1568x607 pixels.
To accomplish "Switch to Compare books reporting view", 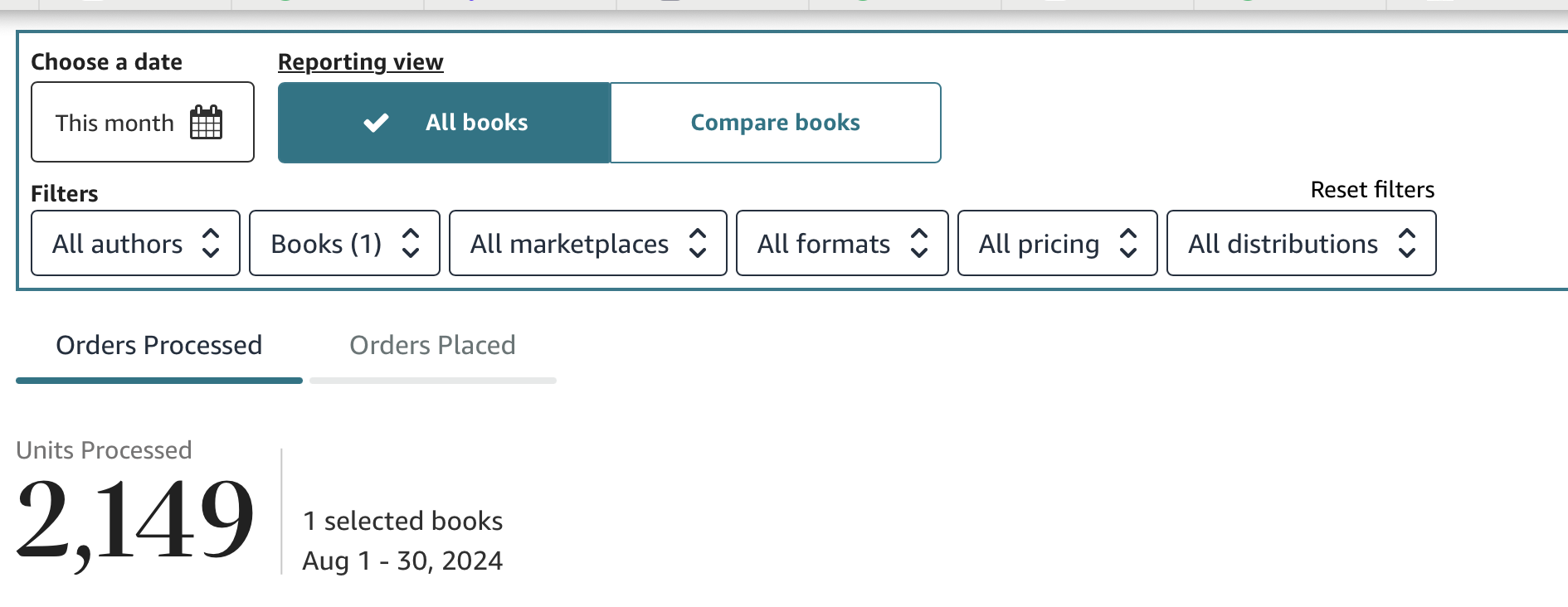I will point(775,123).
